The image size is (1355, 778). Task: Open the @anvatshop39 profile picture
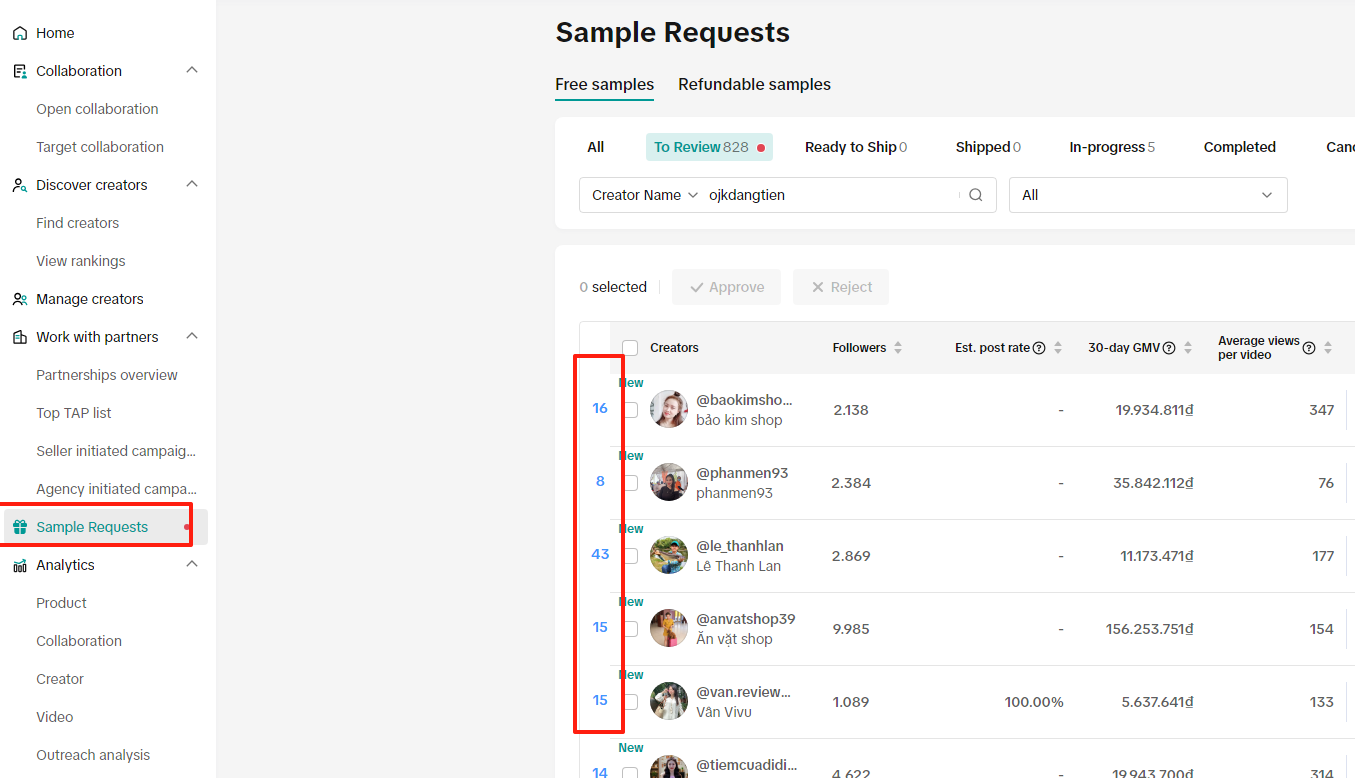pos(669,628)
